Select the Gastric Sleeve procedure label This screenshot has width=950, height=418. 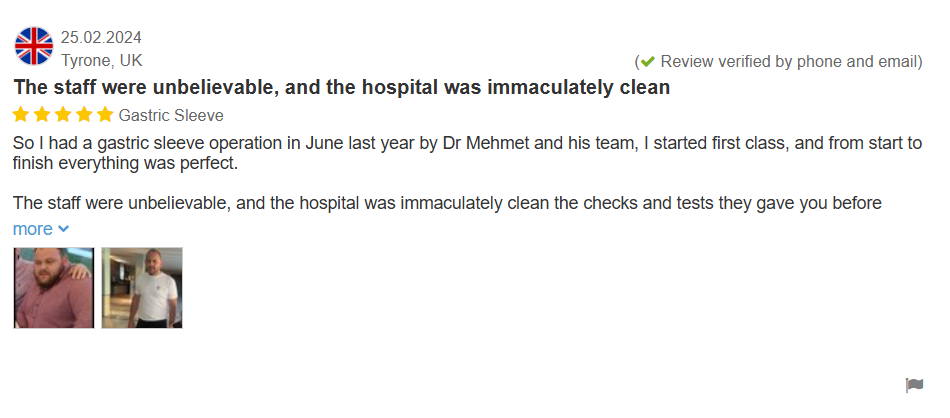171,116
